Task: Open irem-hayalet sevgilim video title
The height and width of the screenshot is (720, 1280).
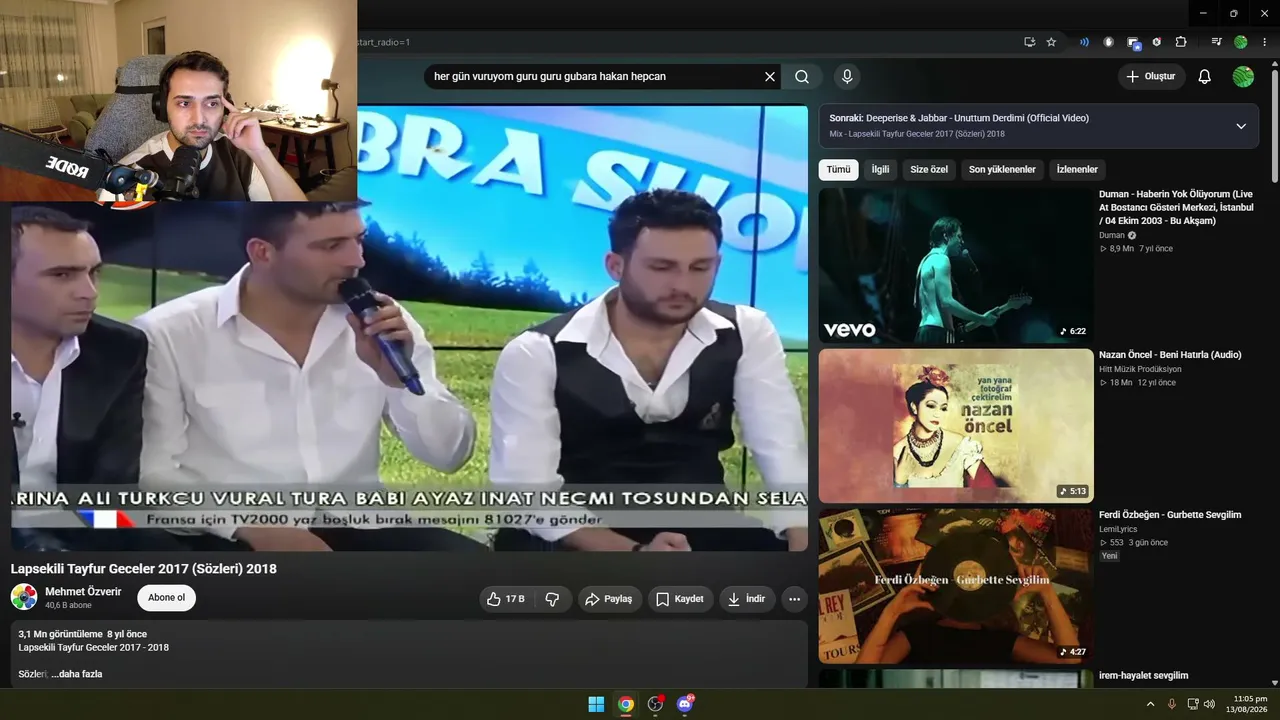Action: 1144,676
